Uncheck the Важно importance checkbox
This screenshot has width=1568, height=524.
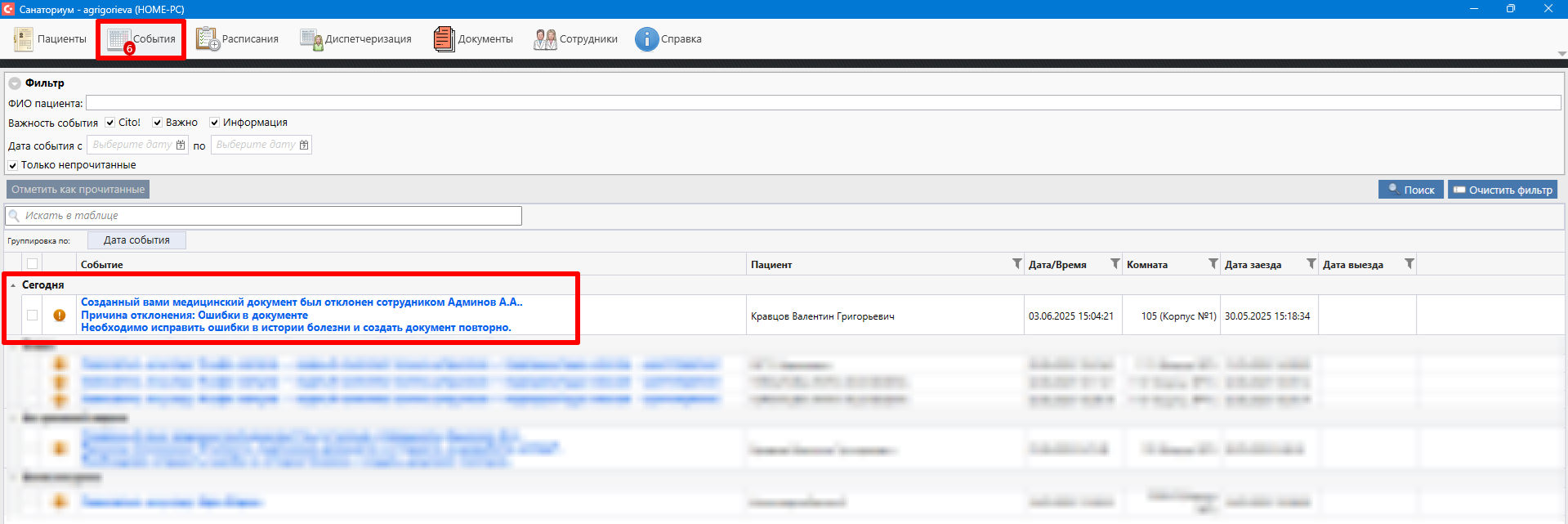pos(158,123)
